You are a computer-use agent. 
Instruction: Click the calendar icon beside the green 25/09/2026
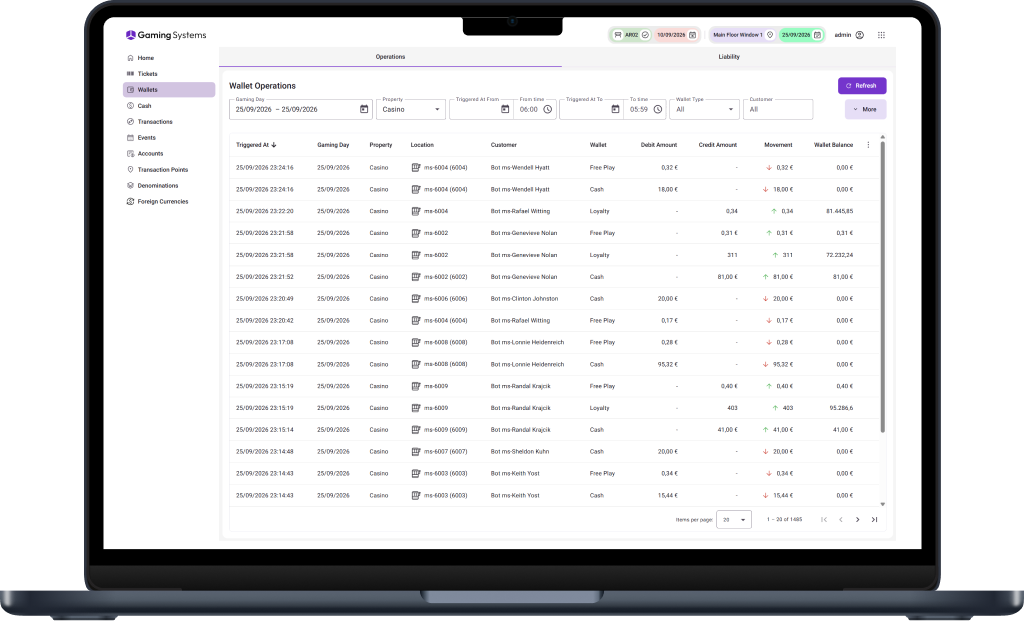817,35
